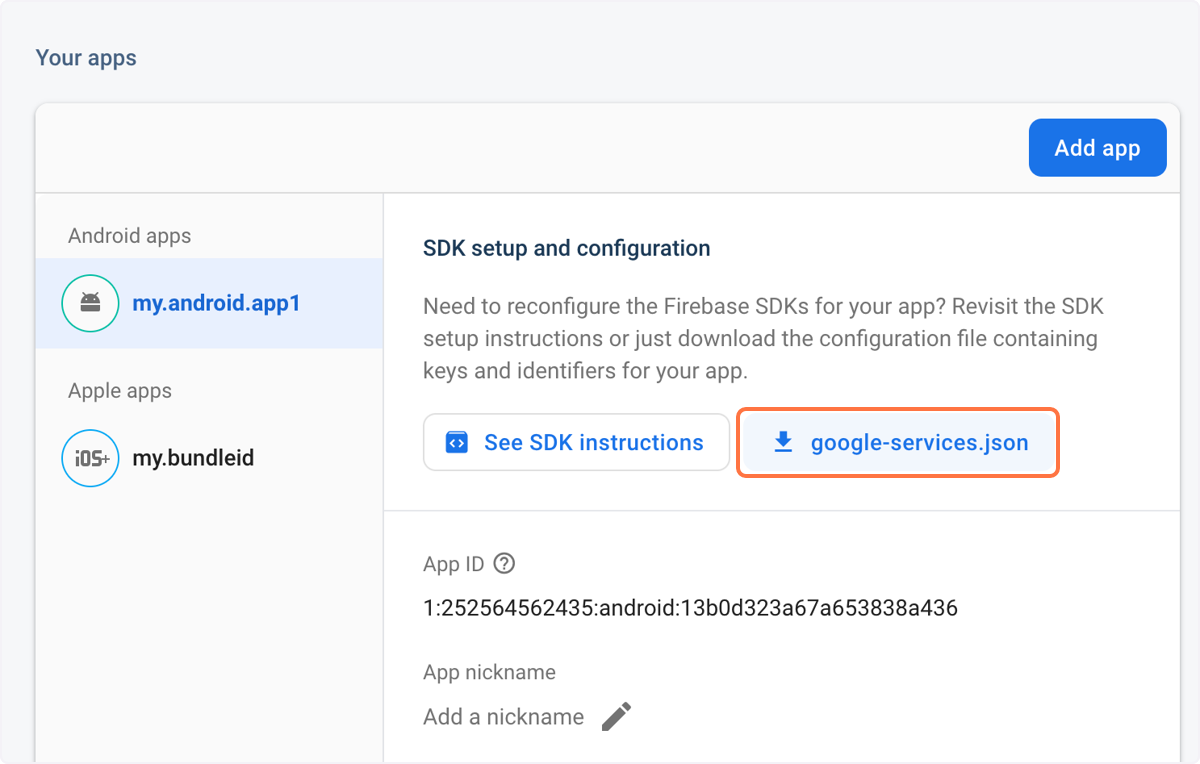Viewport: 1200px width, 764px height.
Task: Click the iOS+ app icon
Action: point(90,458)
